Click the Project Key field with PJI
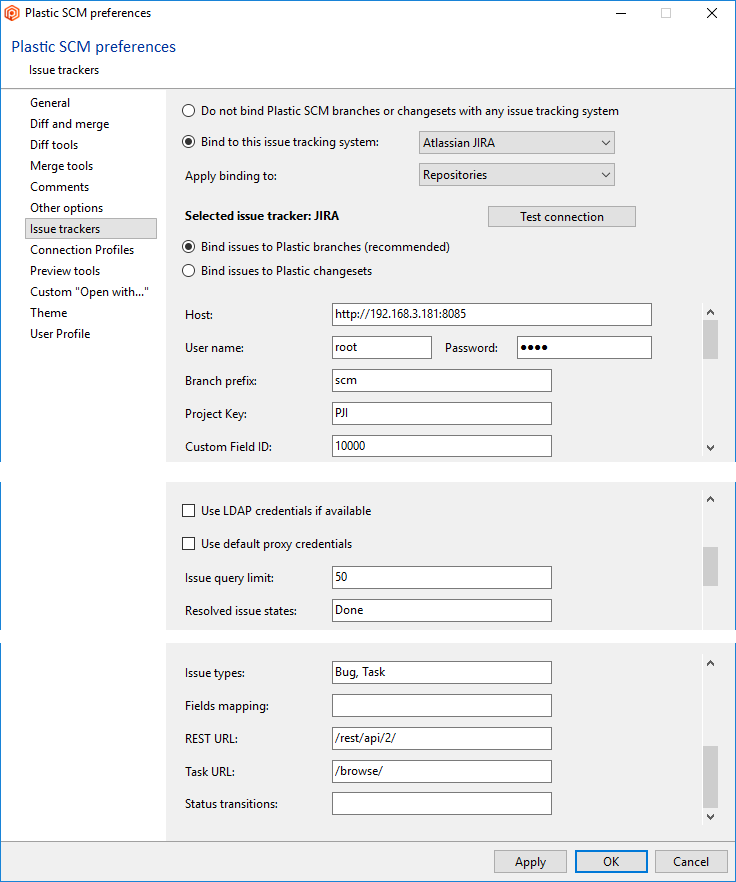This screenshot has width=736, height=882. [x=442, y=413]
